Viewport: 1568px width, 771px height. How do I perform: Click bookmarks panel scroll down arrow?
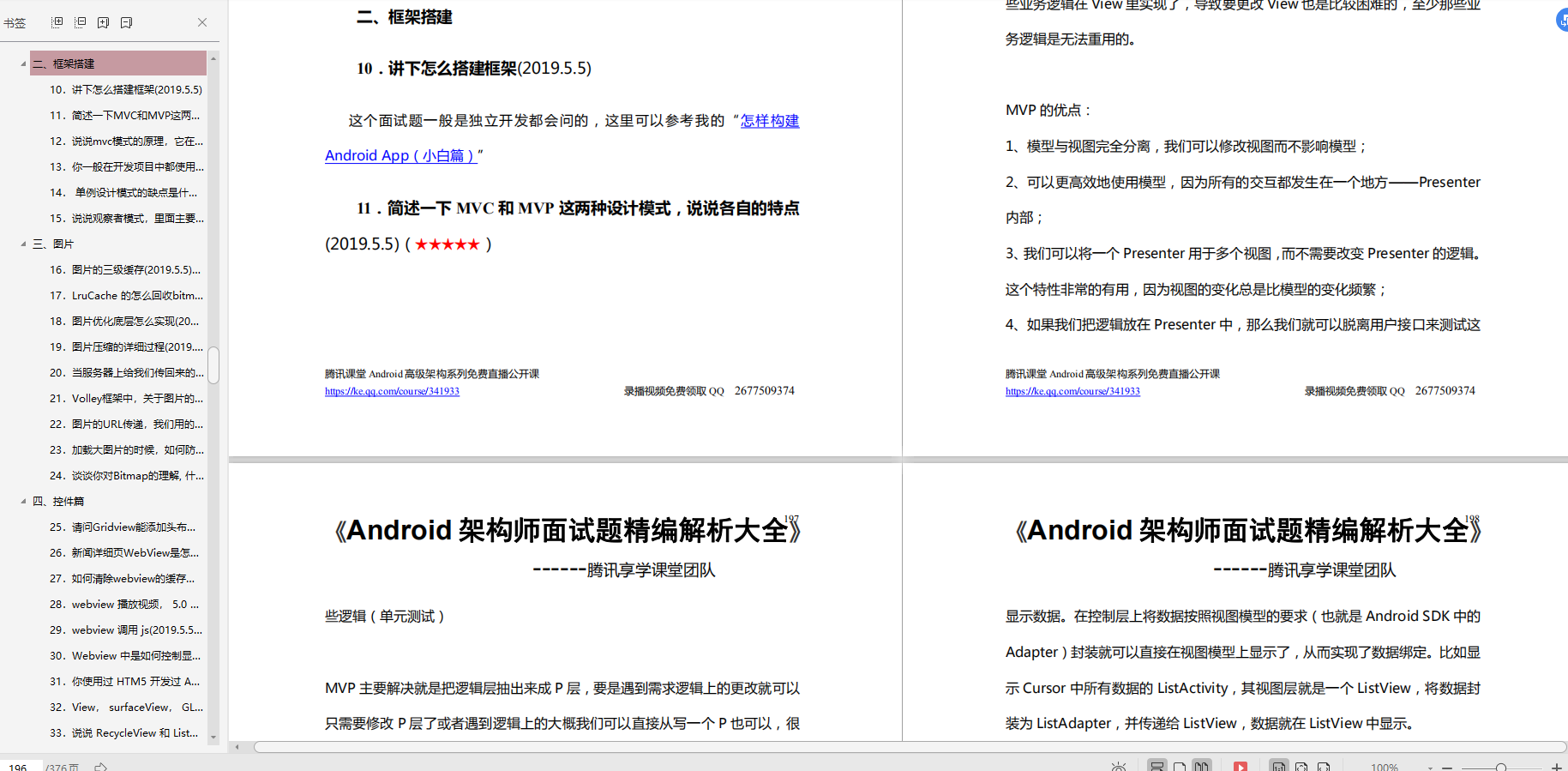(x=213, y=737)
